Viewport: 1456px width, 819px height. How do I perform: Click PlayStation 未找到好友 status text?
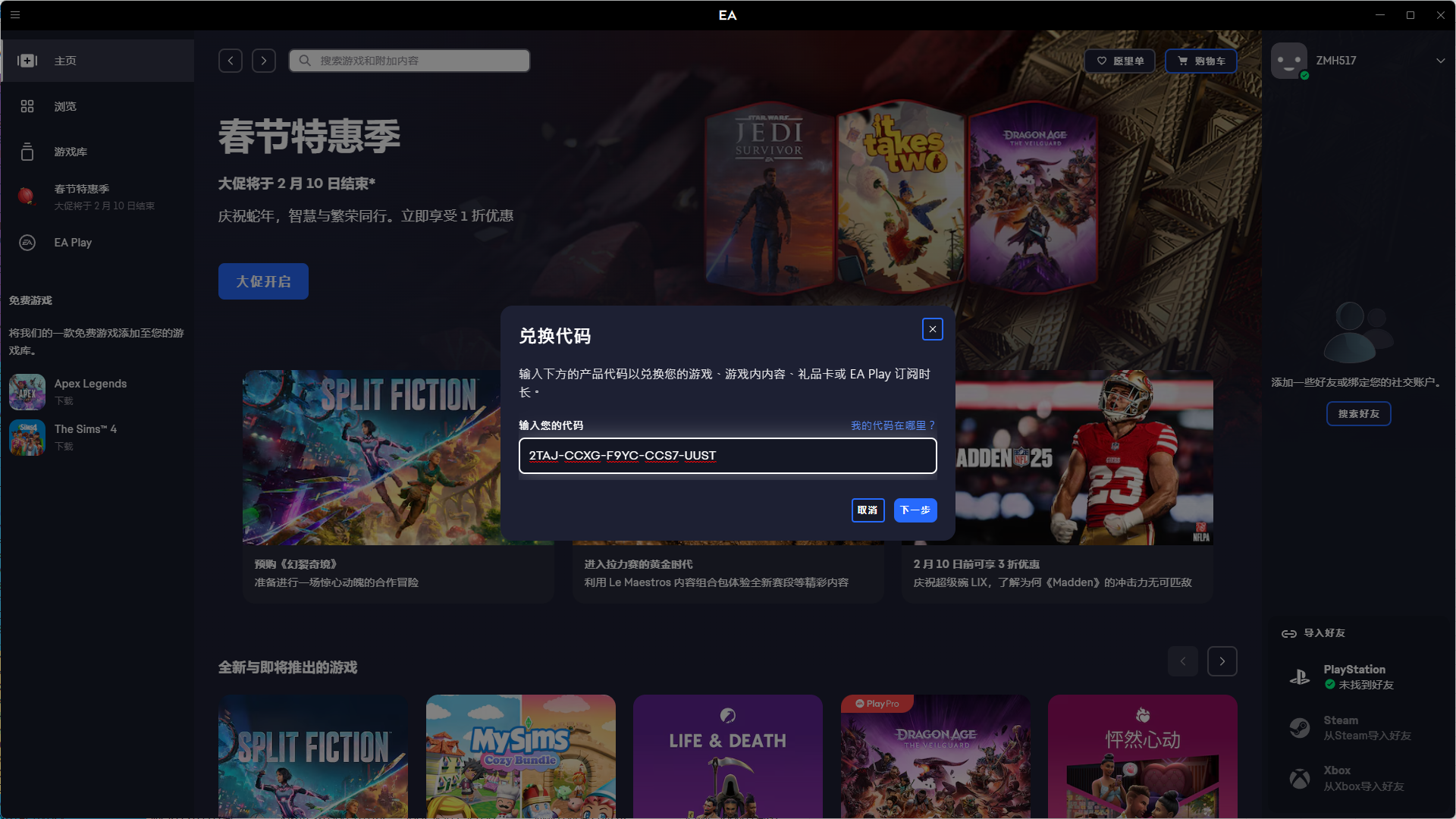1366,685
